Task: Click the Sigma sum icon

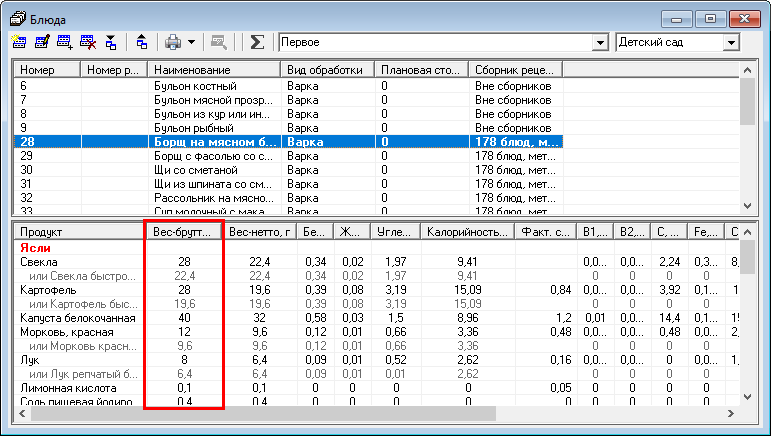Action: tap(257, 43)
